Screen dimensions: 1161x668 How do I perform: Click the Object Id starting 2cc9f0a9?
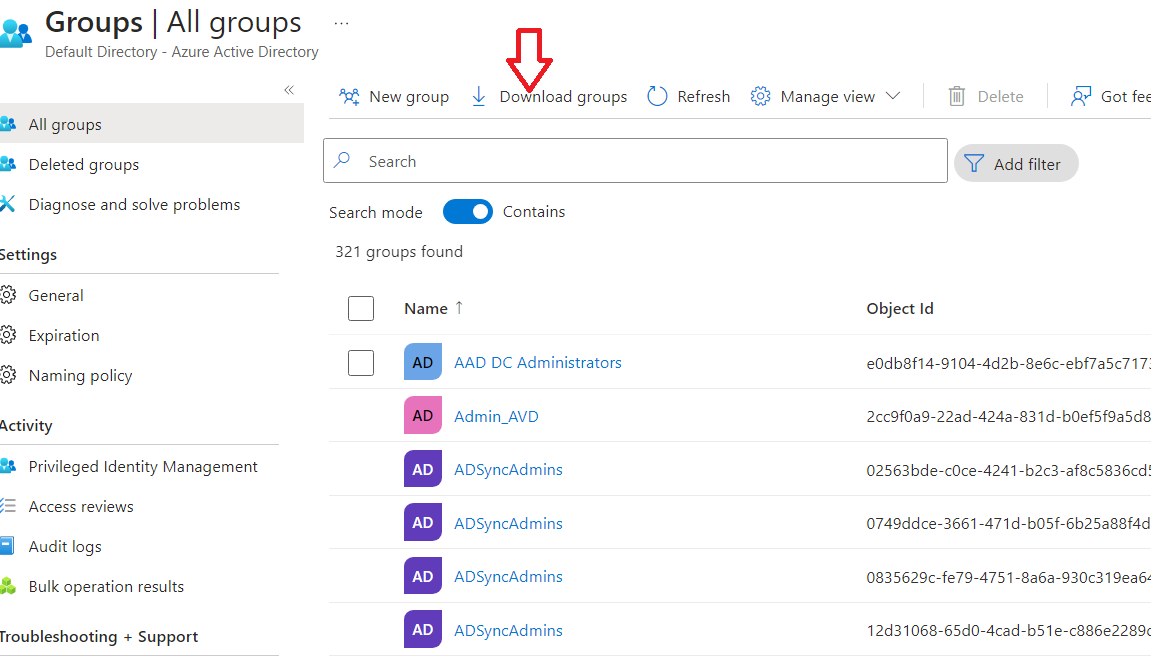(x=1008, y=416)
